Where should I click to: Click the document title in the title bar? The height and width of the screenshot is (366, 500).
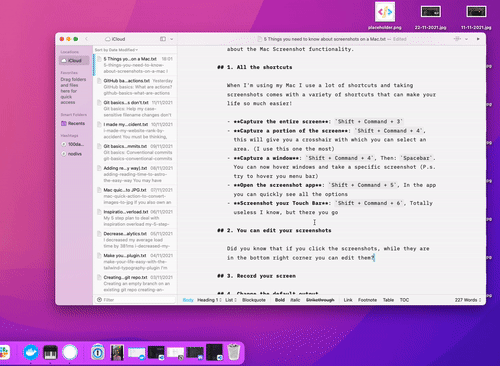(x=324, y=39)
